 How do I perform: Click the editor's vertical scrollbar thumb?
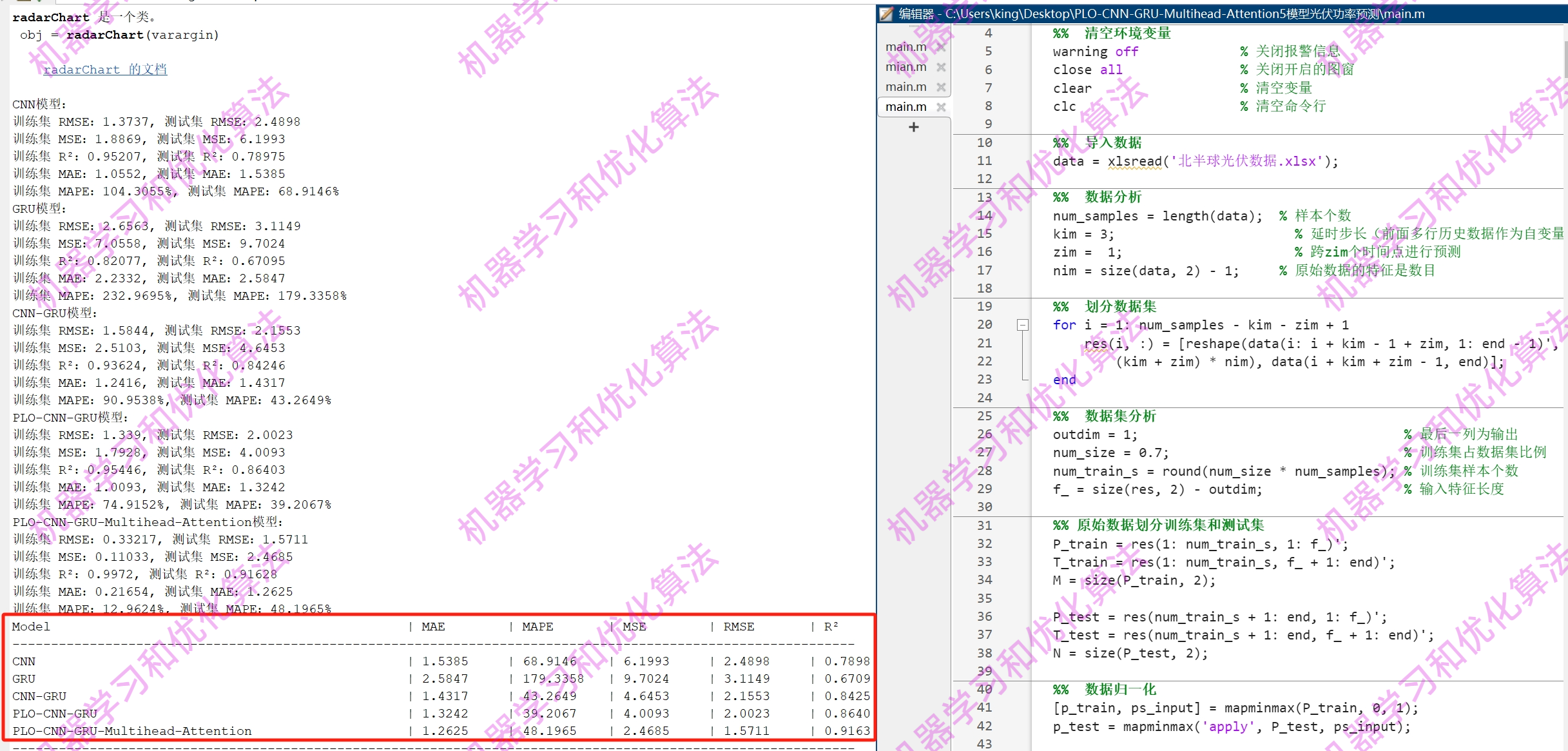[1565, 58]
